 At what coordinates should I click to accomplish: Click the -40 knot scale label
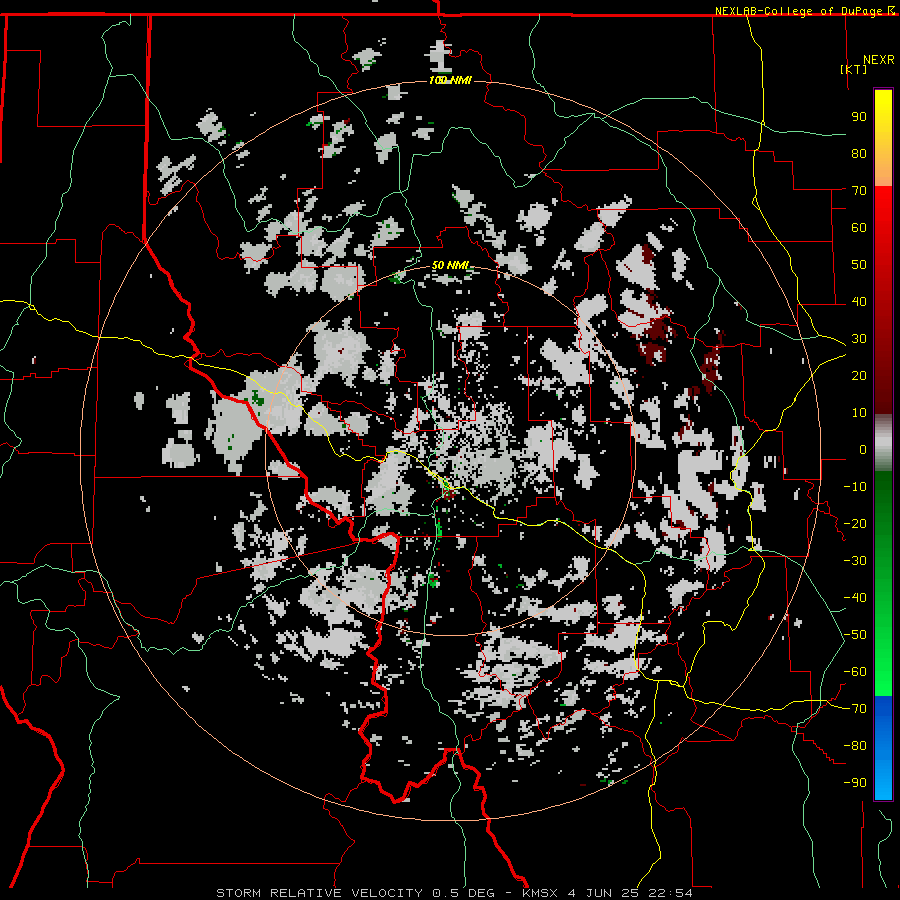coord(855,598)
